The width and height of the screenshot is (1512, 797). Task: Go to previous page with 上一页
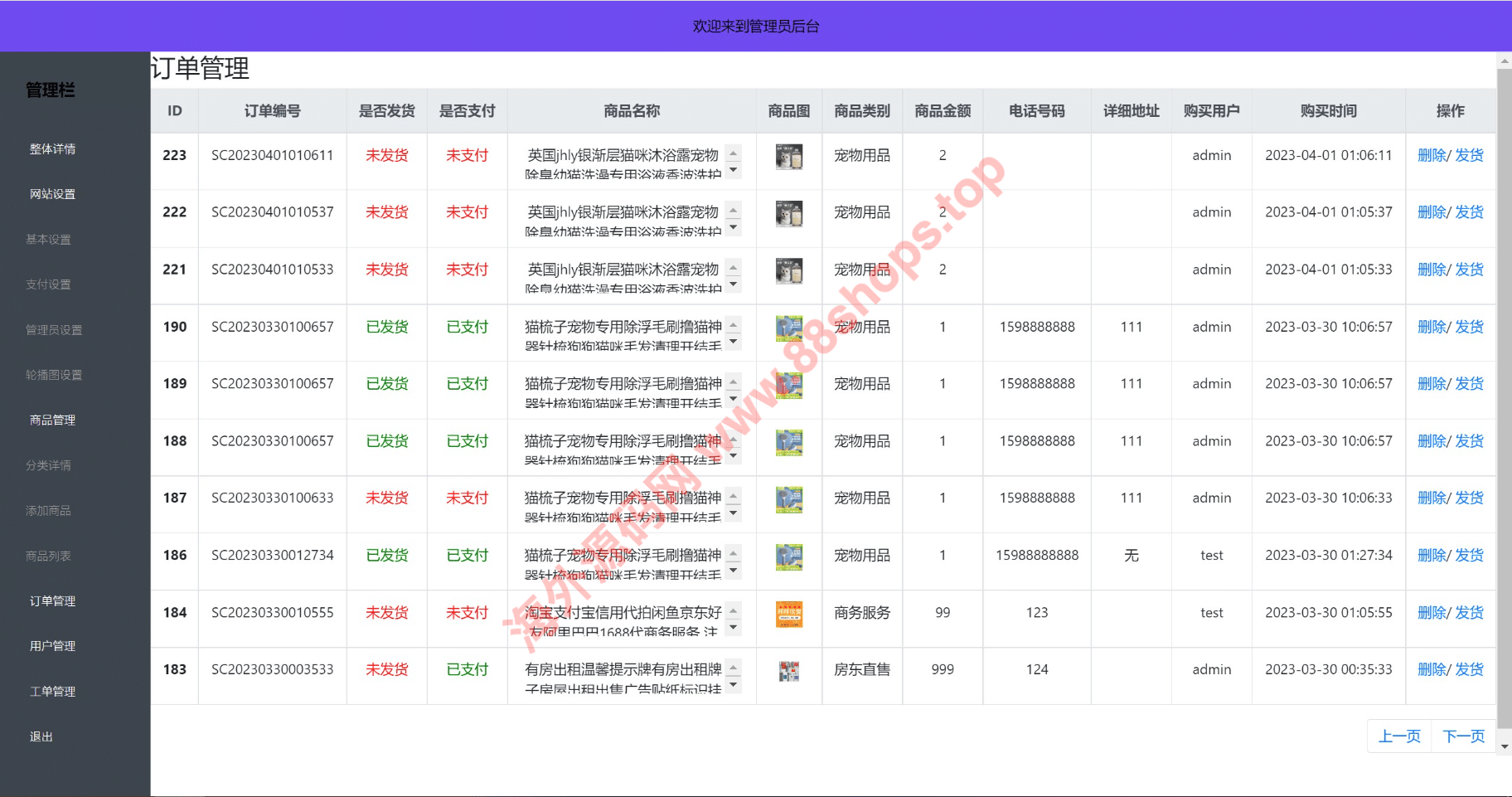point(1399,736)
